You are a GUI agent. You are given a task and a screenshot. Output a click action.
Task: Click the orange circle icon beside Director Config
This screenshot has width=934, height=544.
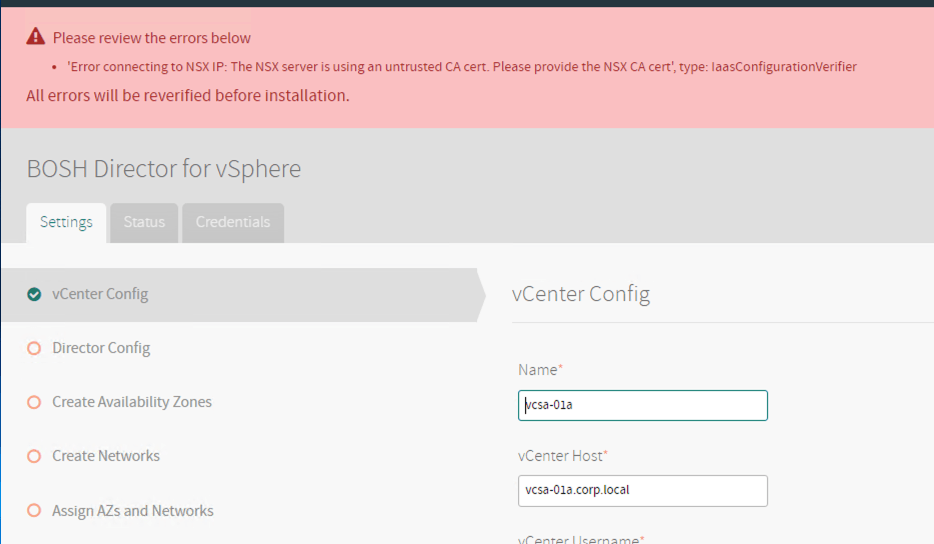(x=34, y=349)
